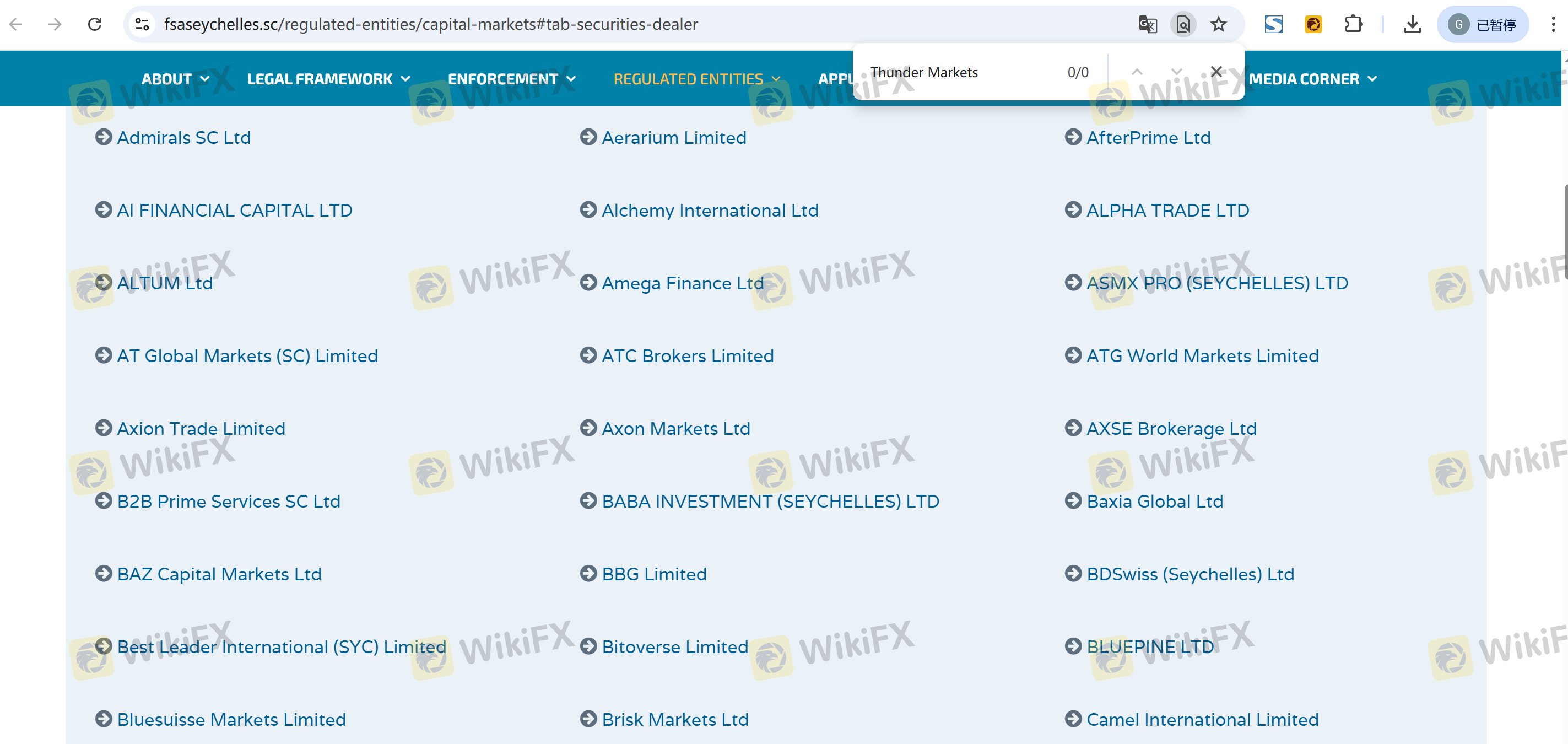Expand the ABOUT menu

coord(175,79)
